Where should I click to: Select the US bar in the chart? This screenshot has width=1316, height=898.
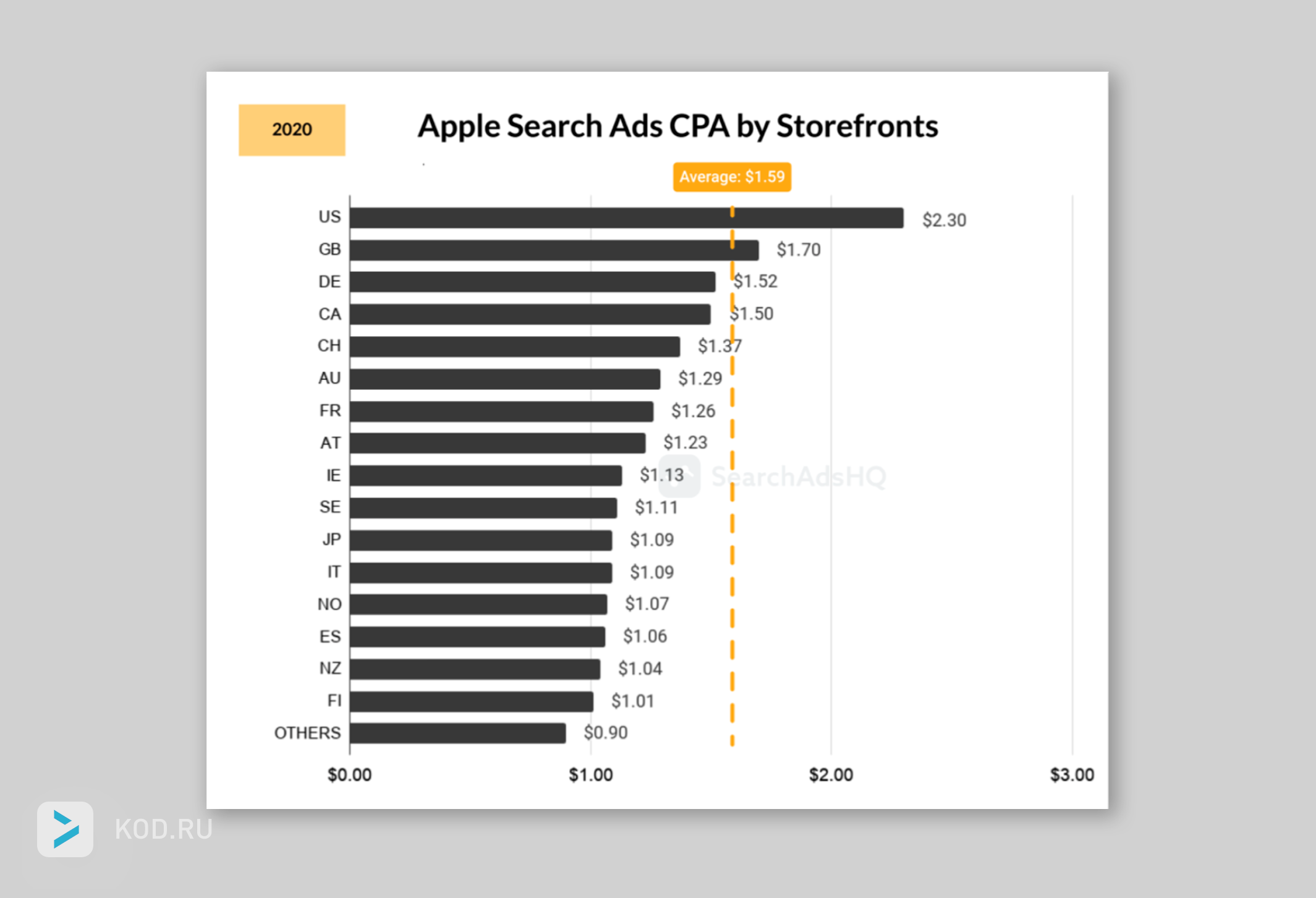[x=626, y=218]
